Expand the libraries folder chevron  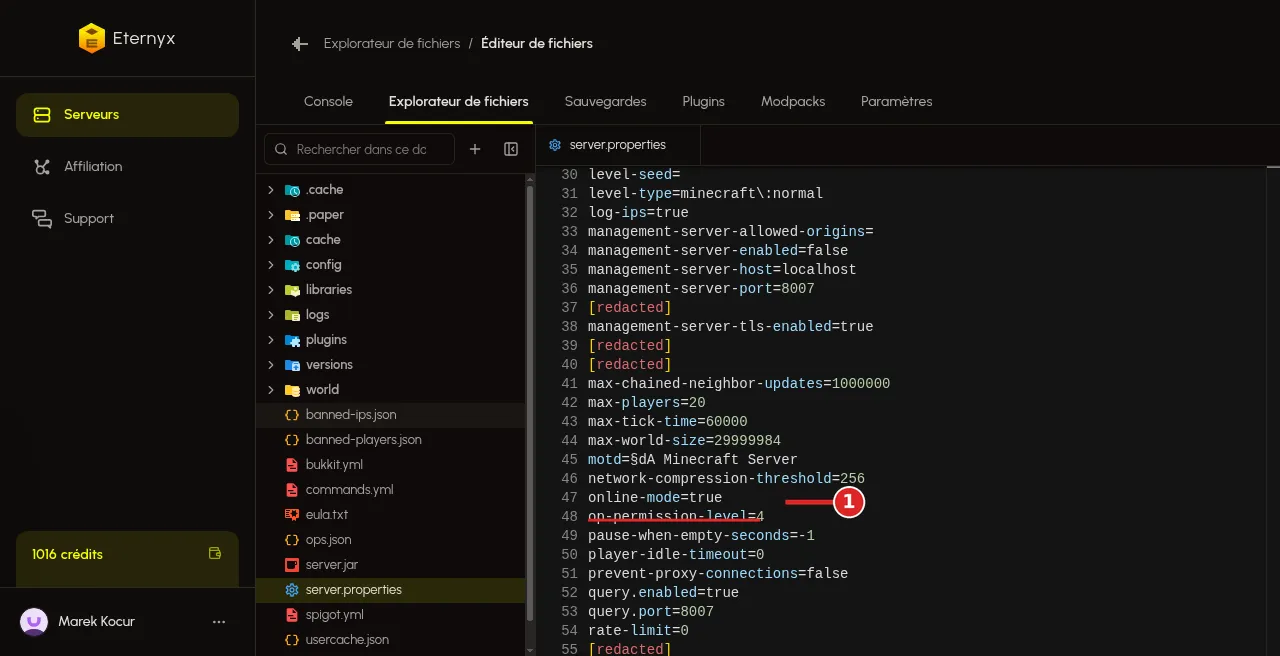(270, 290)
